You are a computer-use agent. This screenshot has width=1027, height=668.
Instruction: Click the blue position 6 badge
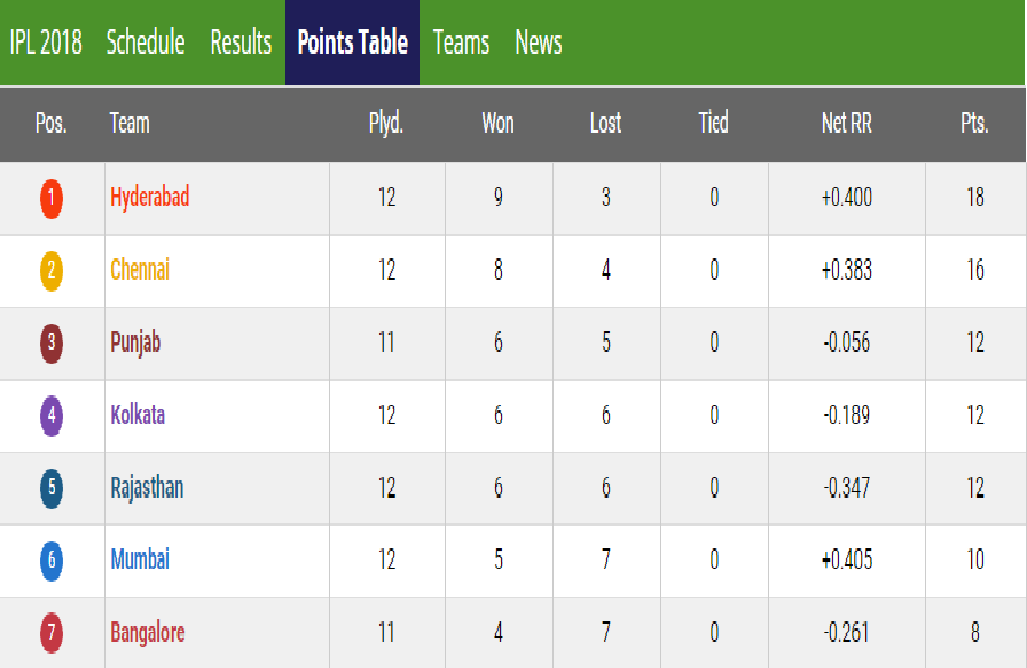(x=51, y=560)
